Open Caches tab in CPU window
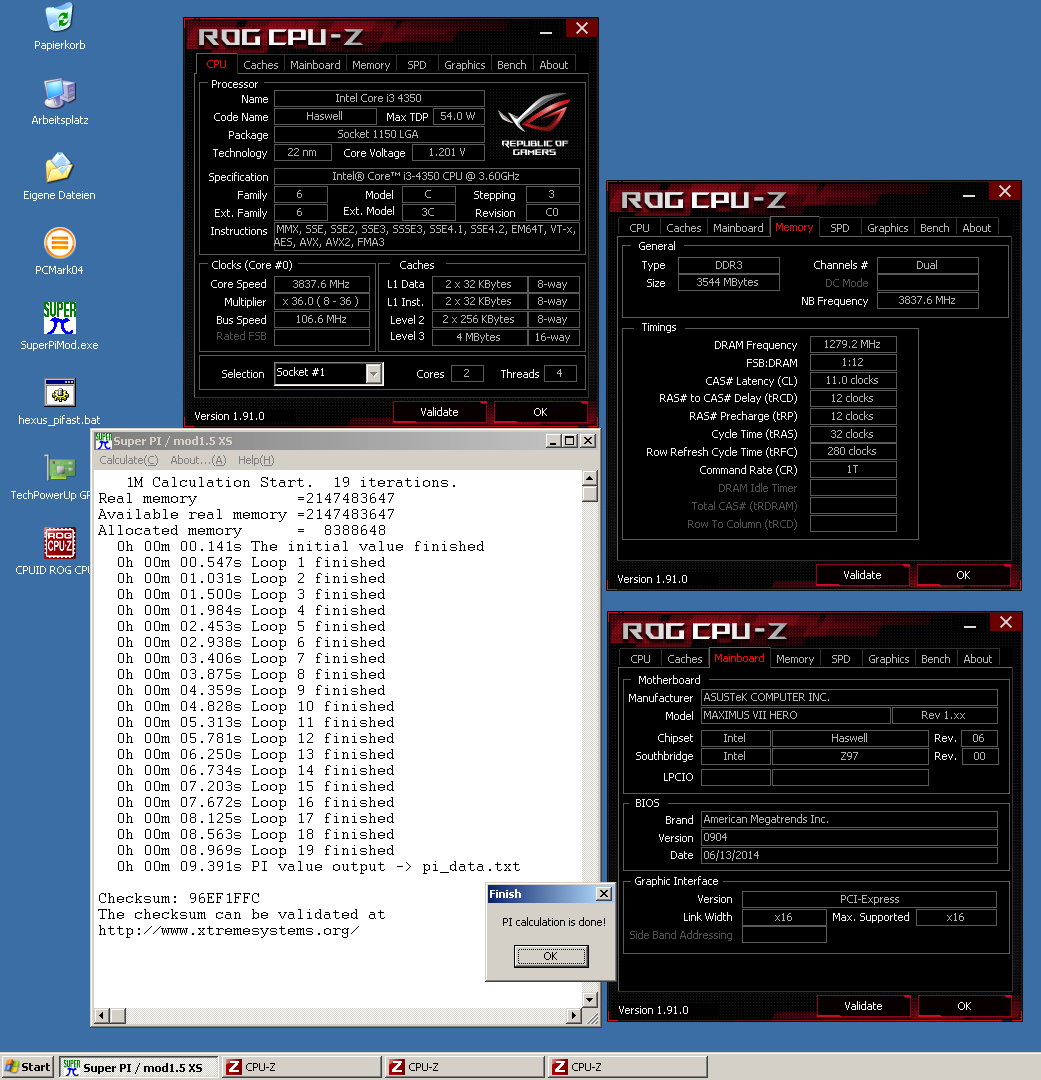 (x=260, y=65)
